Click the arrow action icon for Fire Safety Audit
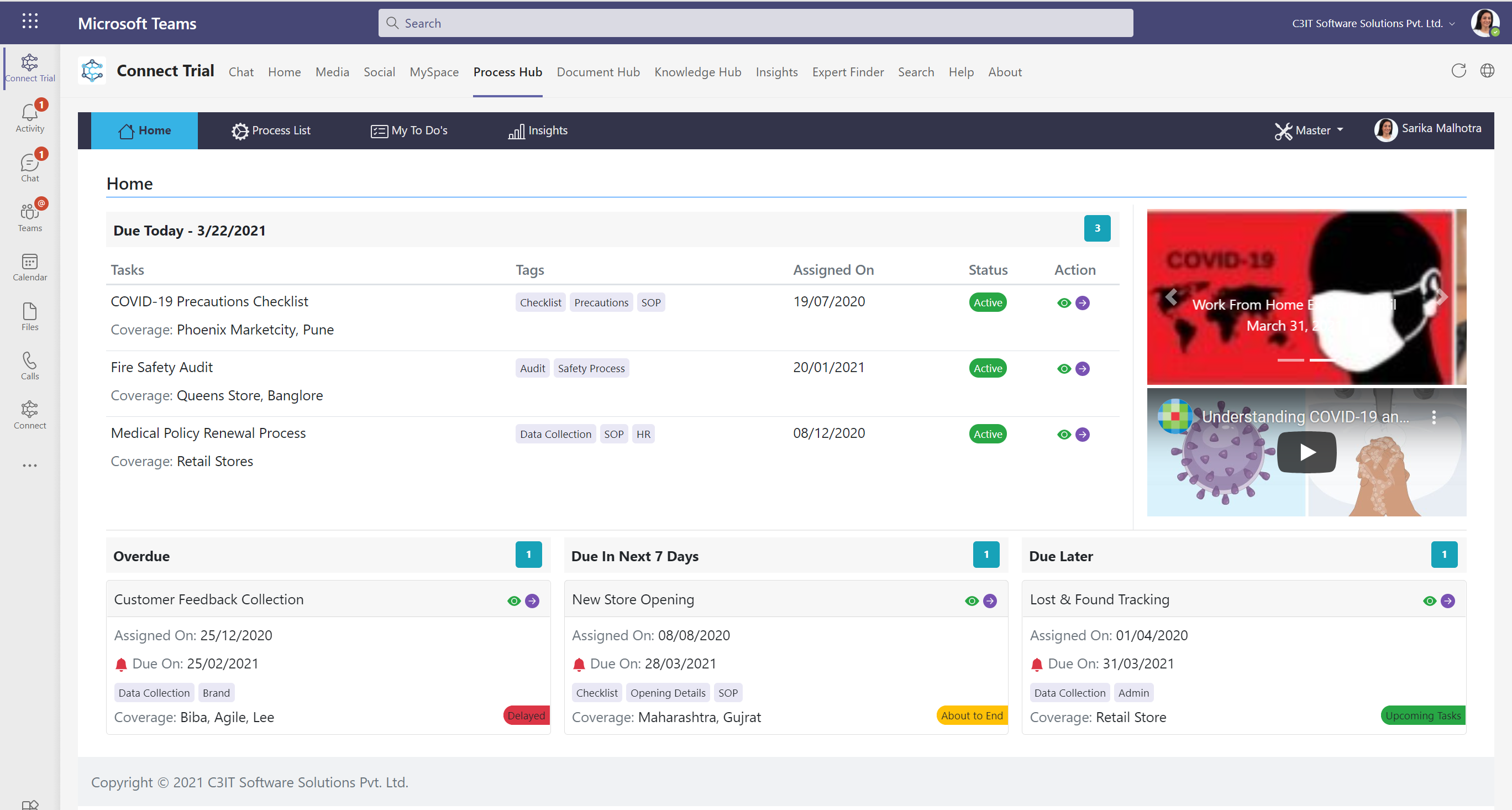 (1083, 369)
